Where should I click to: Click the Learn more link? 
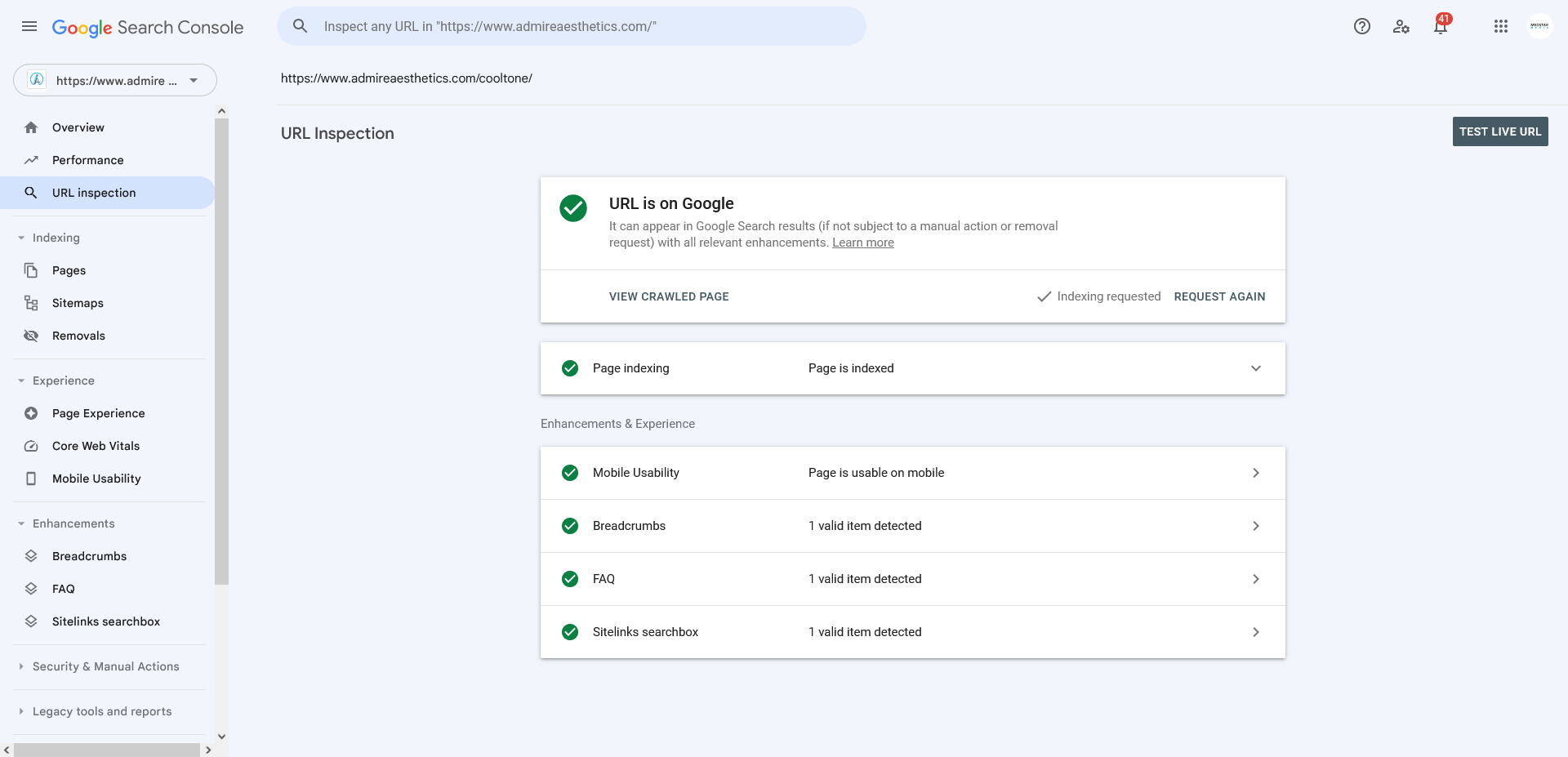click(x=863, y=243)
